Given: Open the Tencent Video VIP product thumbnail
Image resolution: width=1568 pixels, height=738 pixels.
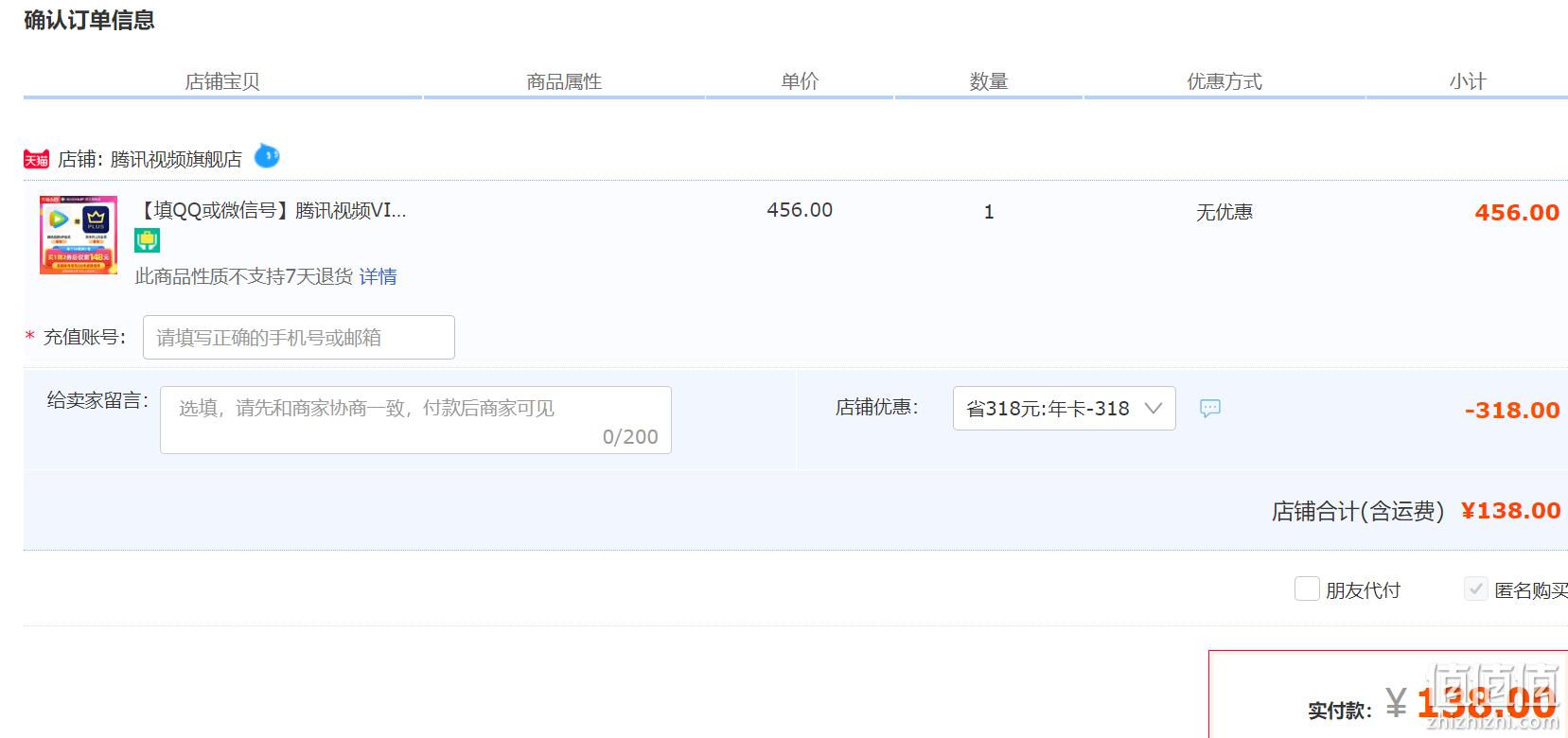Looking at the screenshot, I should pos(79,235).
